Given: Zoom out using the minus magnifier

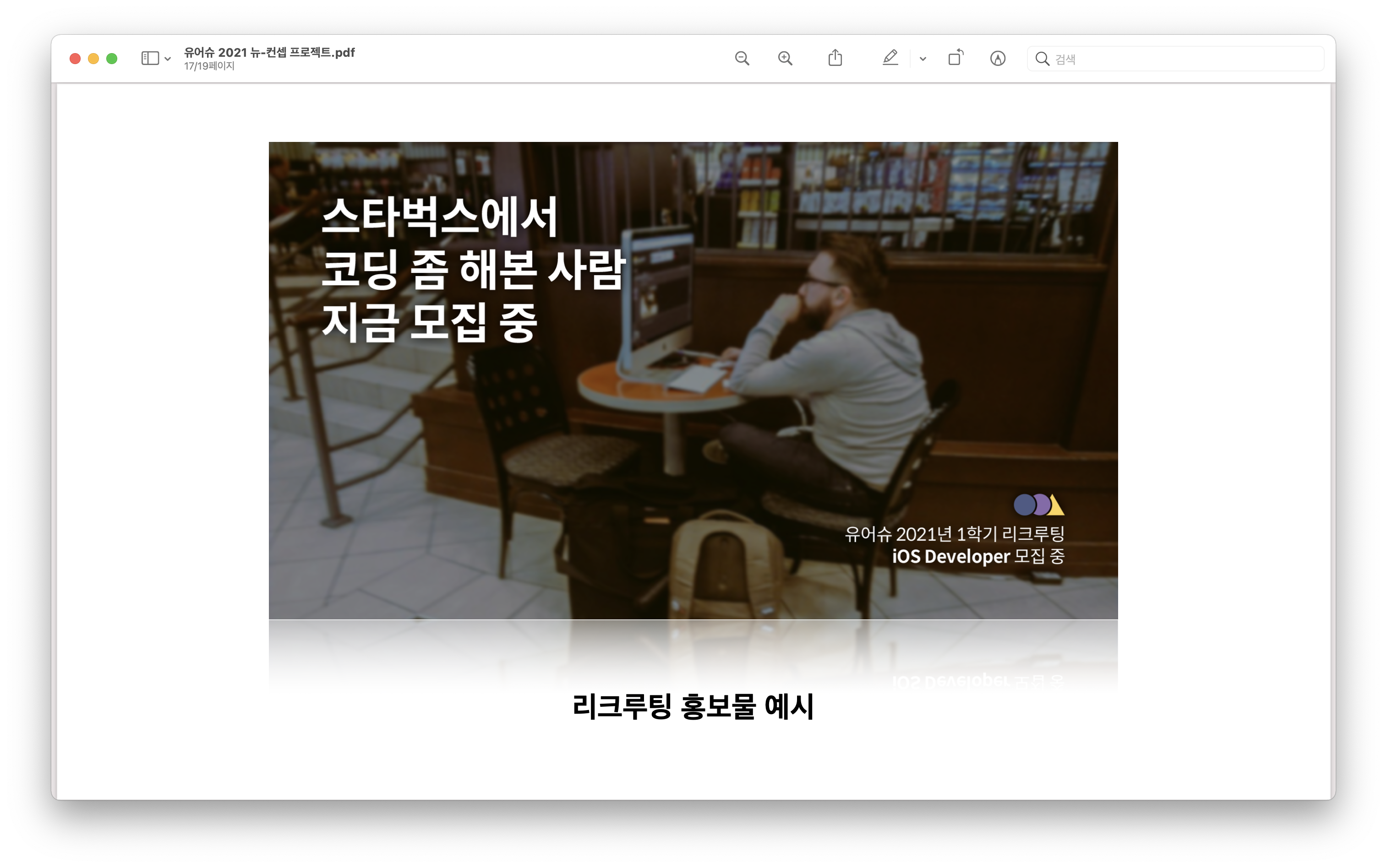Looking at the screenshot, I should 742,59.
